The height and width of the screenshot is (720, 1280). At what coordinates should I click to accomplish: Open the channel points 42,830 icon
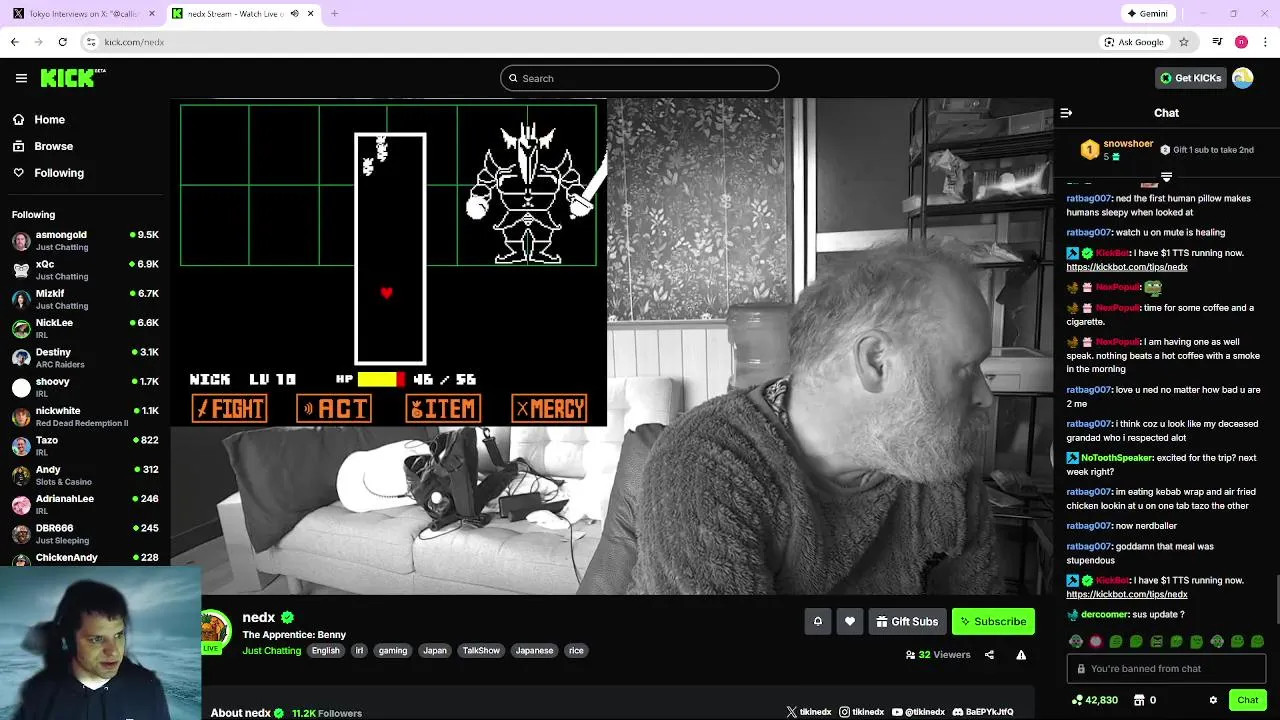pos(1077,700)
